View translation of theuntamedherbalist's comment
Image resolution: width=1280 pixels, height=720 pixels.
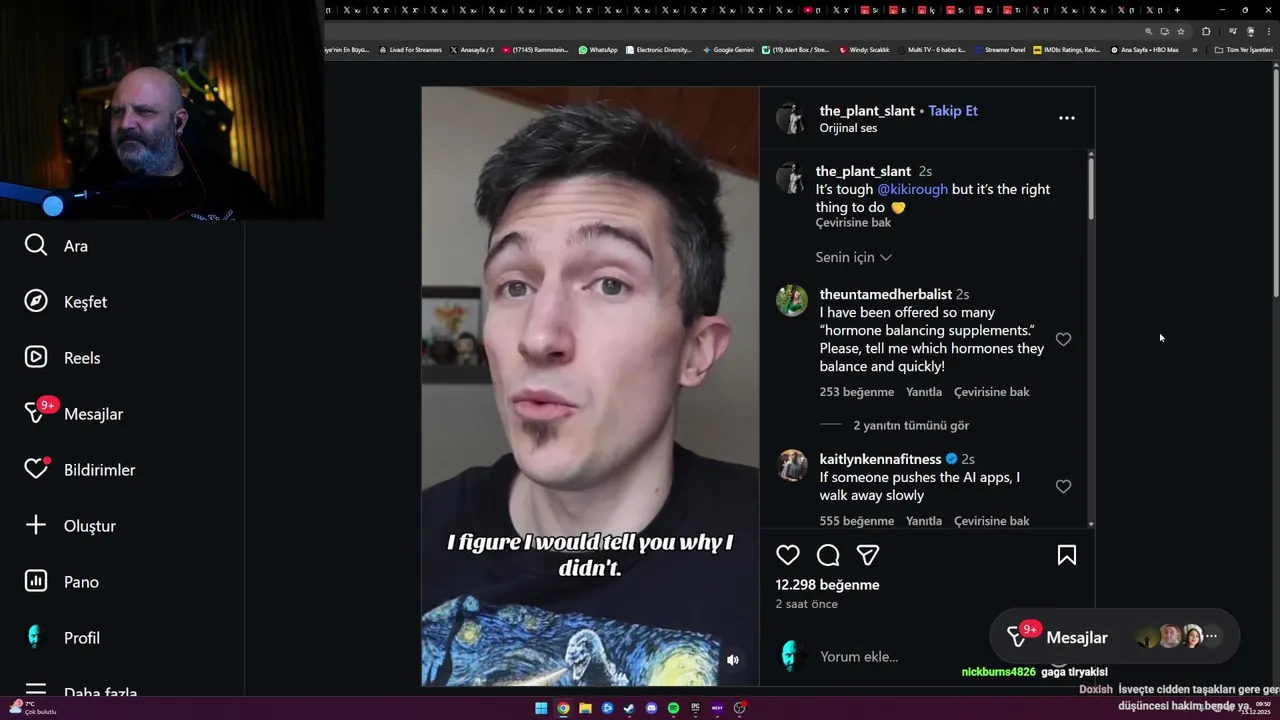(x=992, y=392)
